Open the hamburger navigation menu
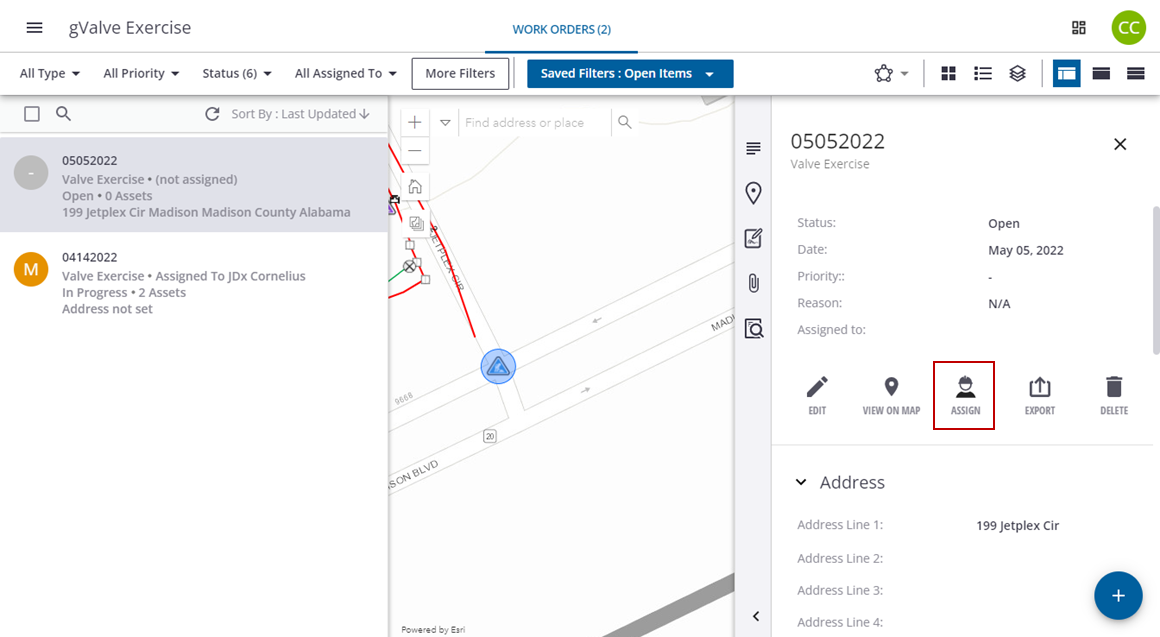Image resolution: width=1160 pixels, height=637 pixels. pos(34,27)
